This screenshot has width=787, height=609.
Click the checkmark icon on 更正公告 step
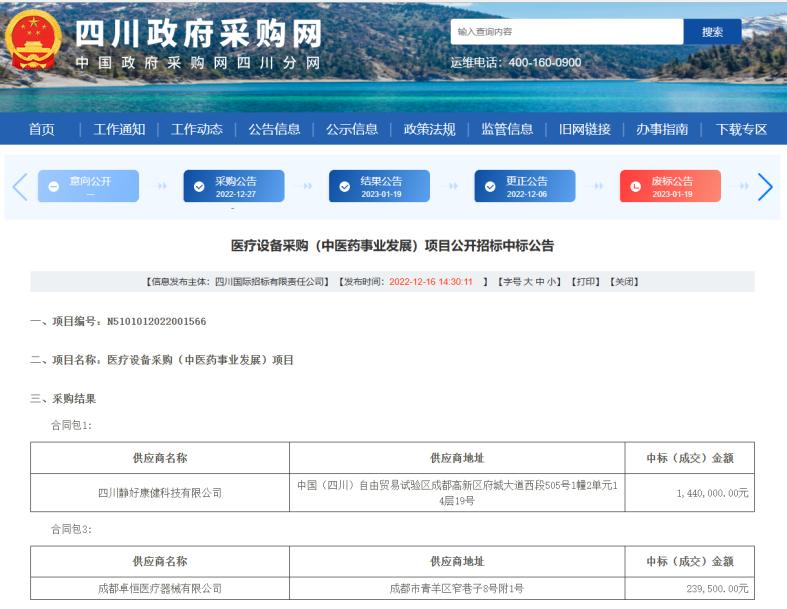click(490, 187)
